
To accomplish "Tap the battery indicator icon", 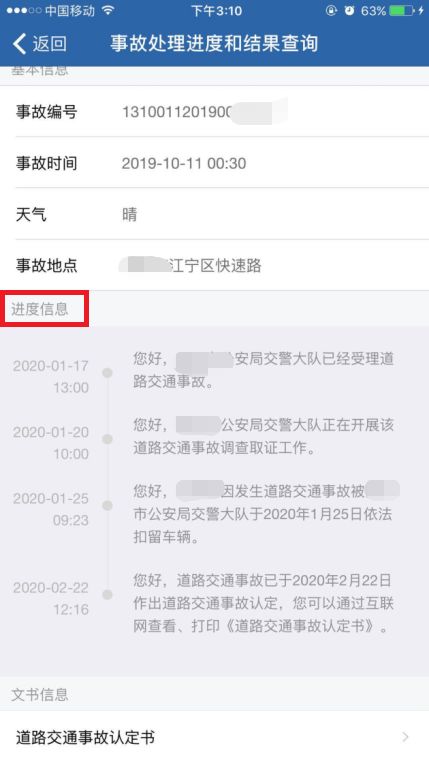I will click(x=402, y=10).
